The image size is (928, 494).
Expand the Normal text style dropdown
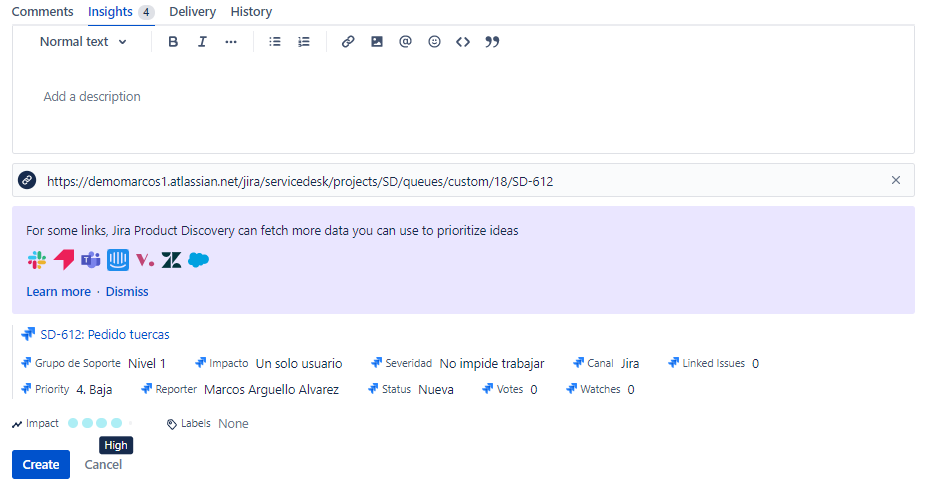coord(84,42)
